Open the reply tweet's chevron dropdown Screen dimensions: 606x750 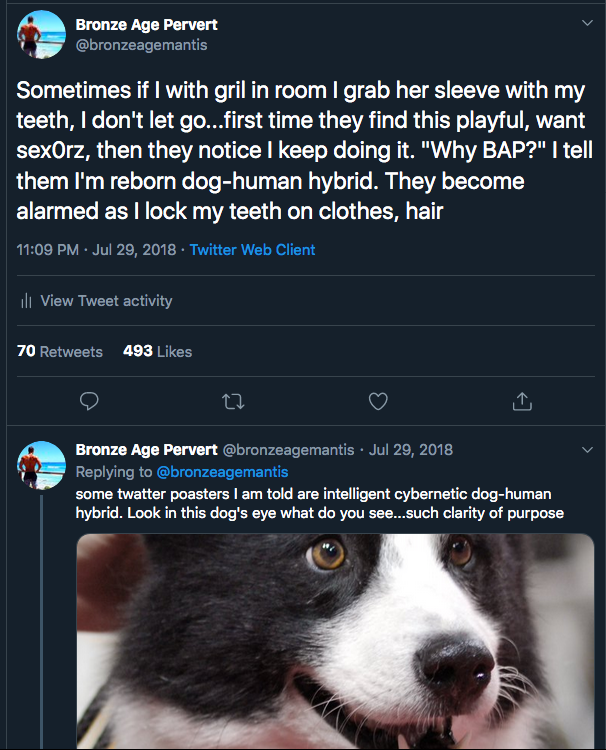587,450
